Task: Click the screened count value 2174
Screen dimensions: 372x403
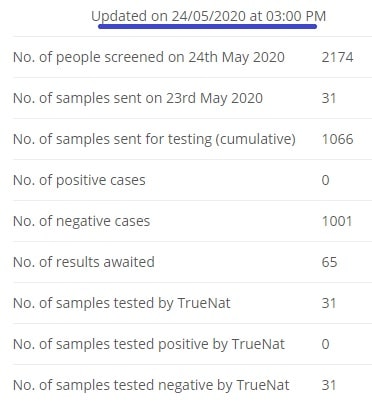Action: (x=337, y=57)
